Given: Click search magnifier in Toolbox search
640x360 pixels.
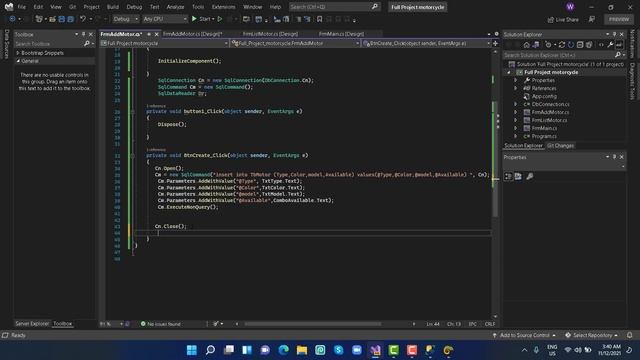Looking at the screenshot, I should click(87, 44).
